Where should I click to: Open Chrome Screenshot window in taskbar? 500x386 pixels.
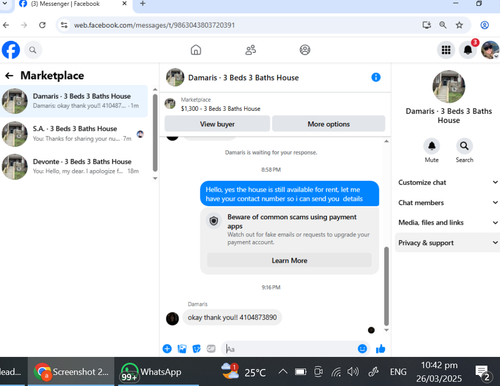(x=71, y=371)
